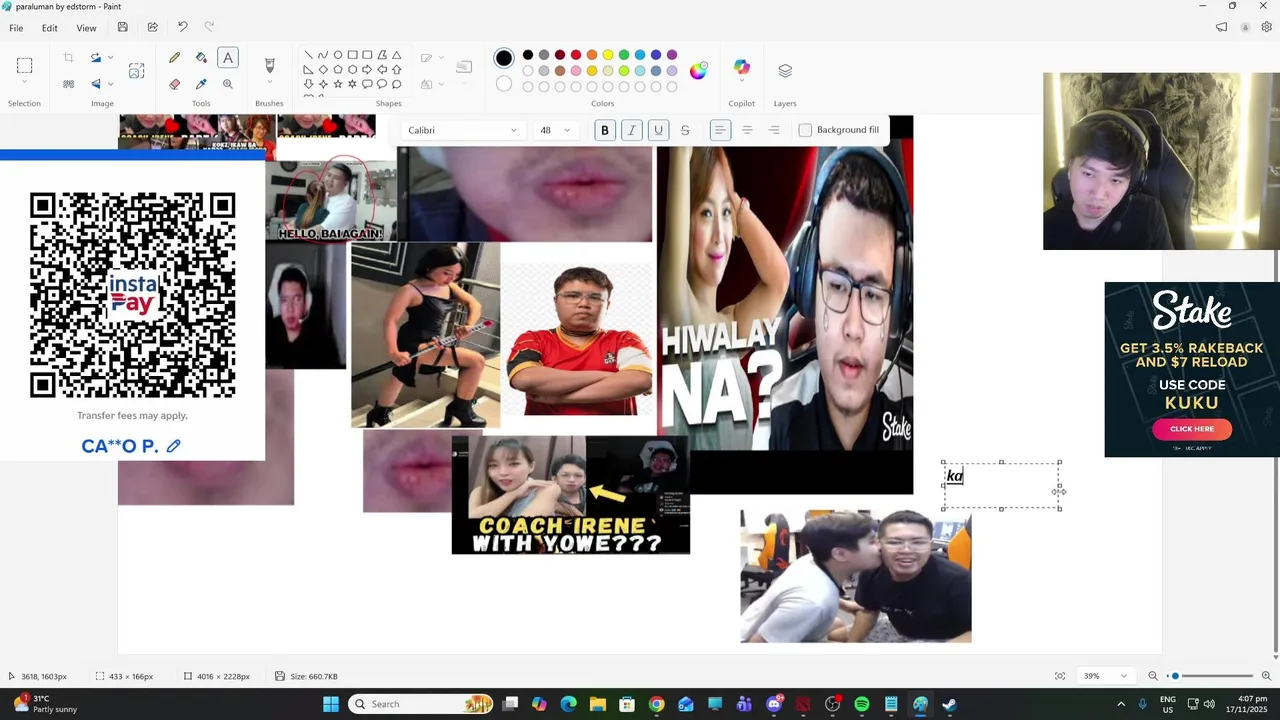This screenshot has height=720, width=1280.
Task: Toggle Bold text formatting
Action: click(604, 130)
